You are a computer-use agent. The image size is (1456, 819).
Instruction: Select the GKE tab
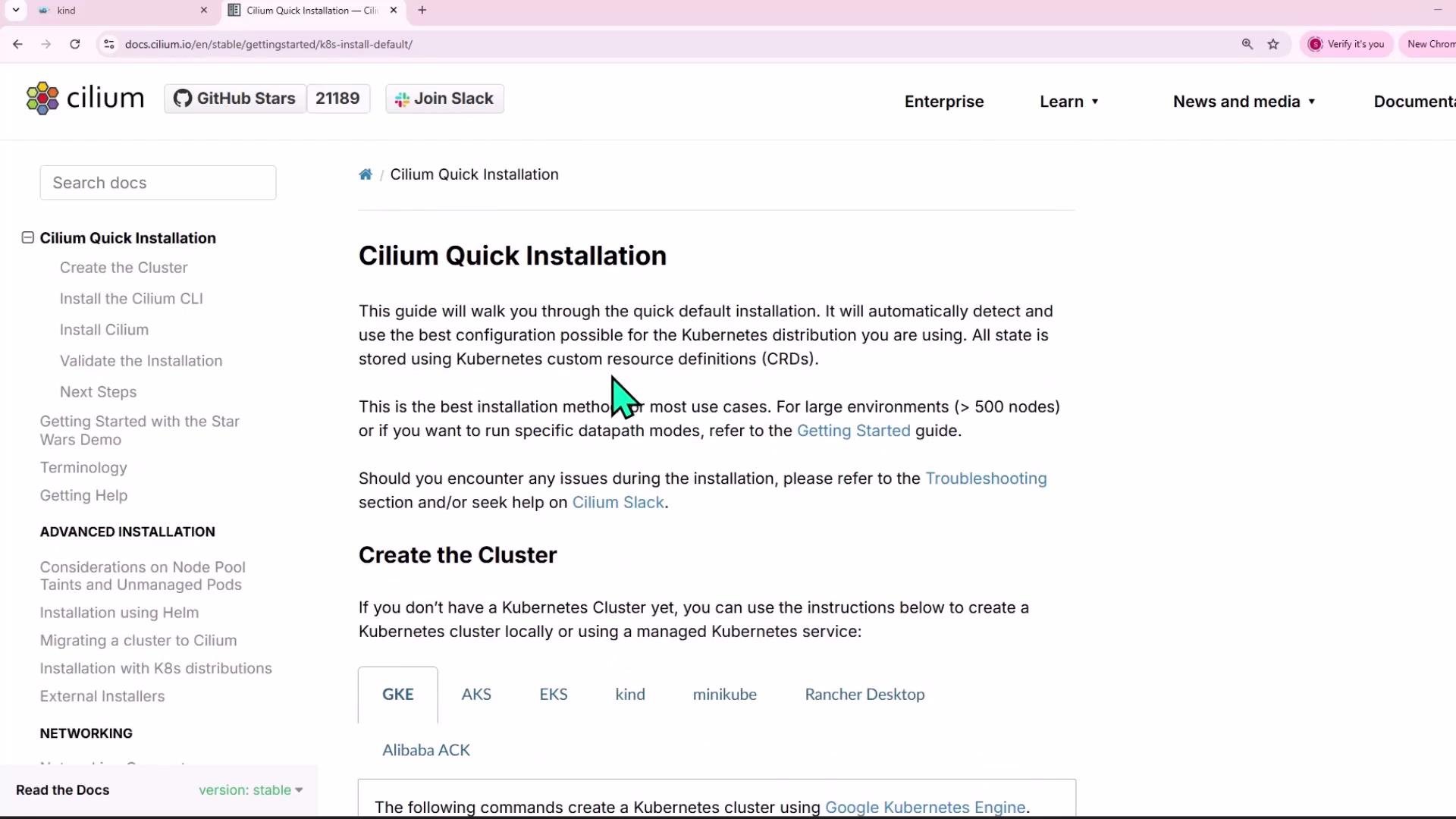[398, 695]
